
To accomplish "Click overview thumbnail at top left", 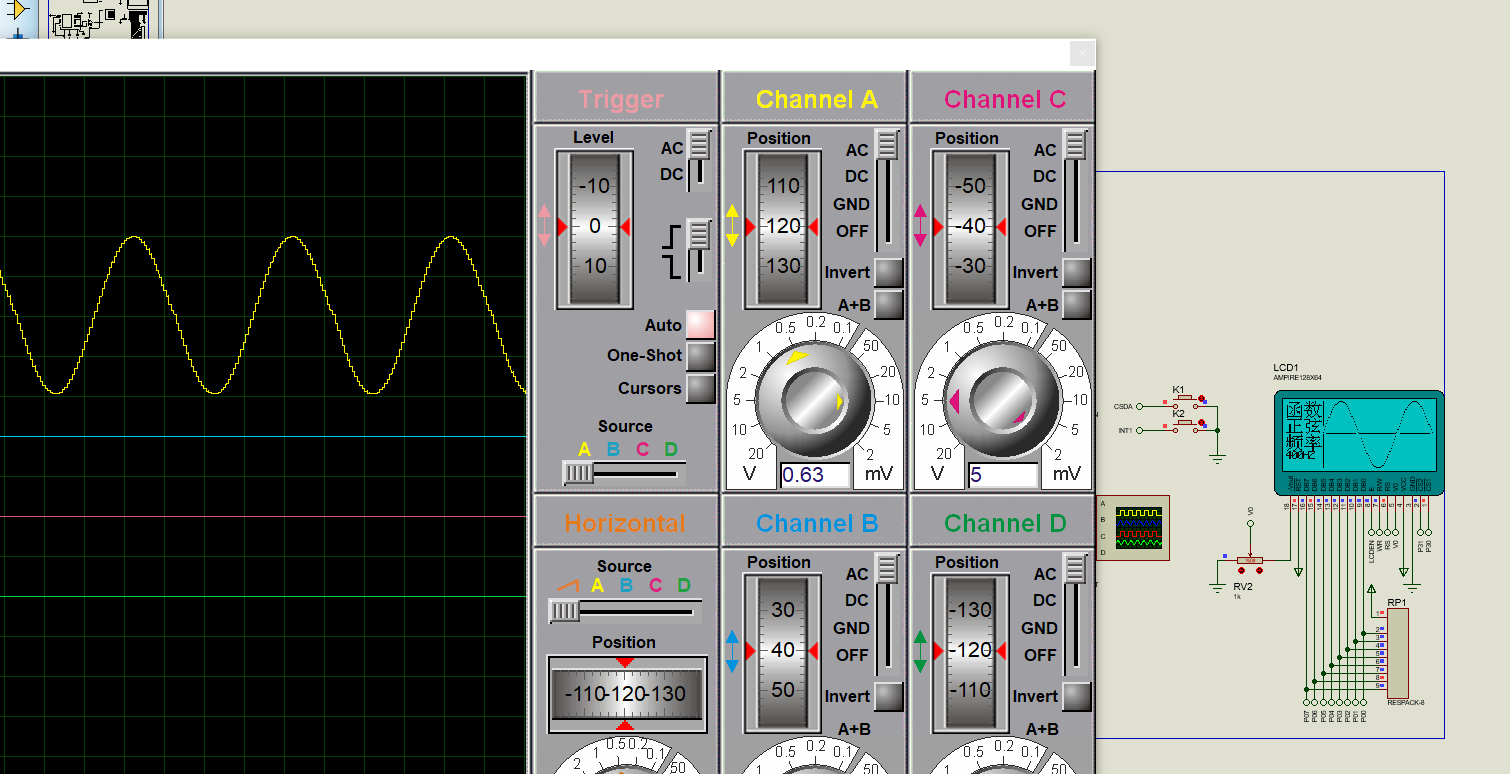I will 99,20.
